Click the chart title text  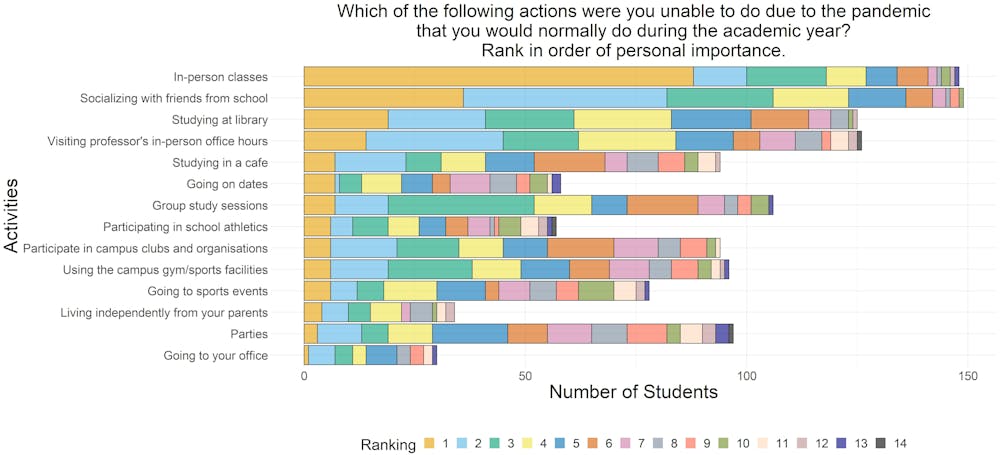pos(633,31)
